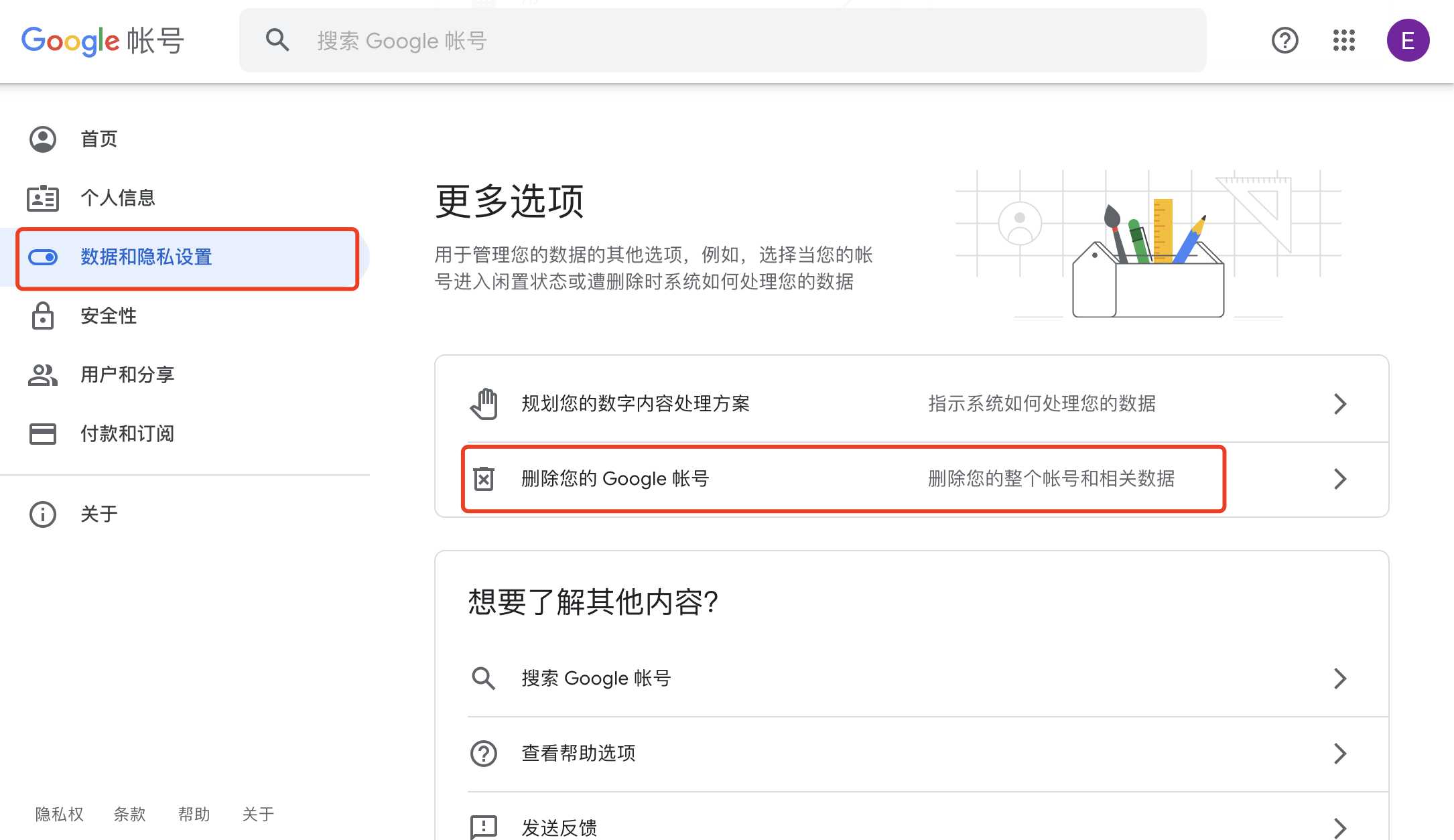The height and width of the screenshot is (840, 1454).
Task: Click the 付款和订阅 card icon
Action: click(42, 433)
